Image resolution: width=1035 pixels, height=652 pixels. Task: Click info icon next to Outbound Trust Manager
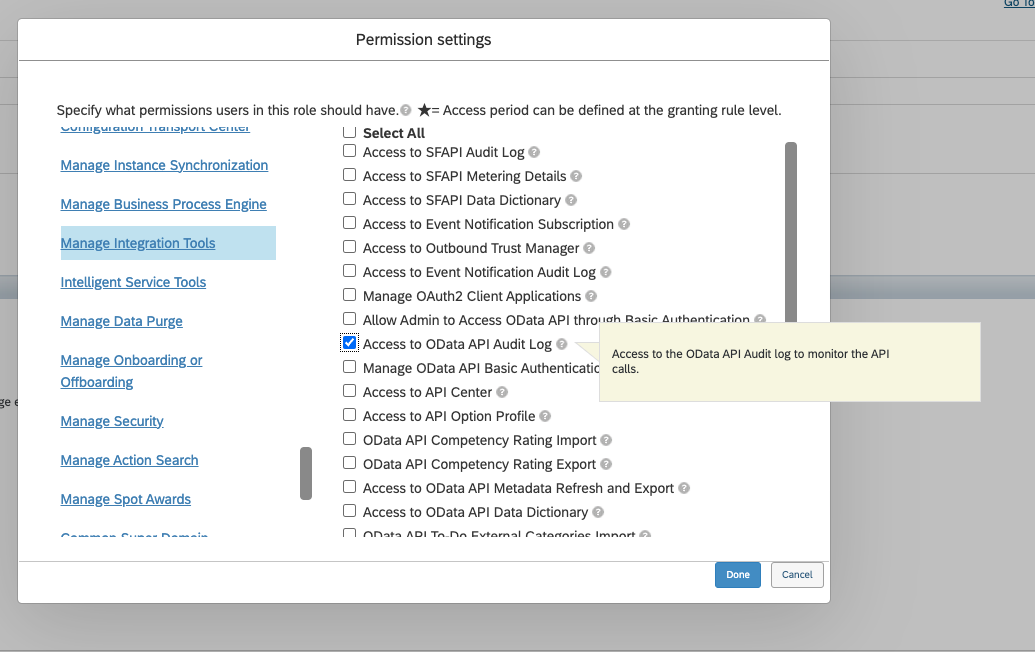589,249
